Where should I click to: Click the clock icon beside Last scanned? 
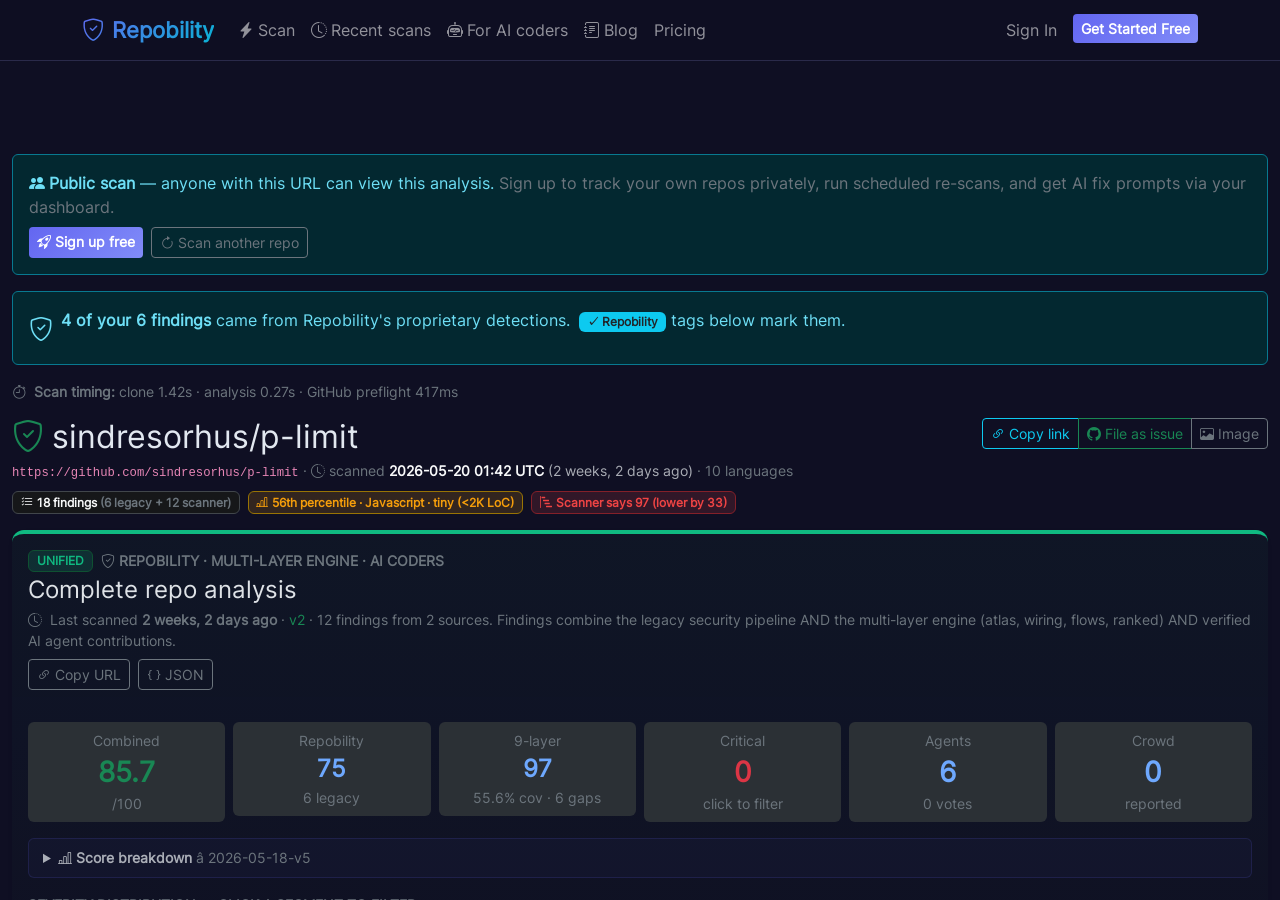35,620
